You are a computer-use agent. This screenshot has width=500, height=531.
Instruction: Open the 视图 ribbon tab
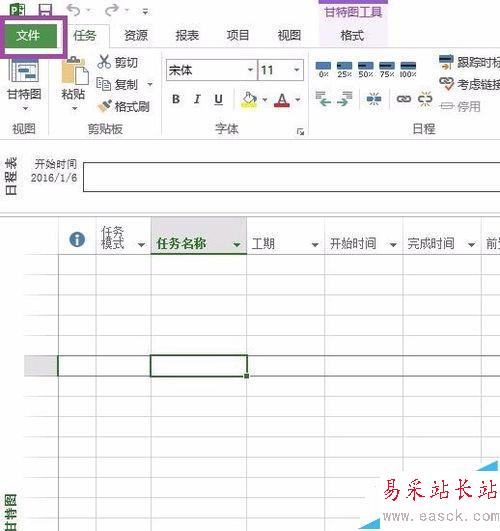tap(289, 36)
